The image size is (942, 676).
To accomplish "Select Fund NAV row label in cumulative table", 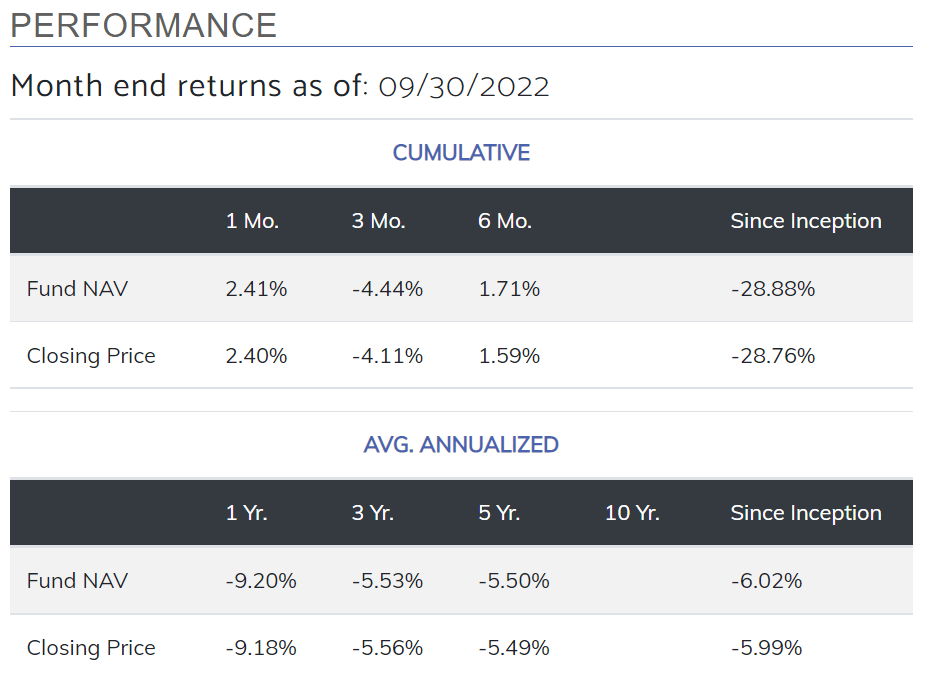I will (78, 289).
